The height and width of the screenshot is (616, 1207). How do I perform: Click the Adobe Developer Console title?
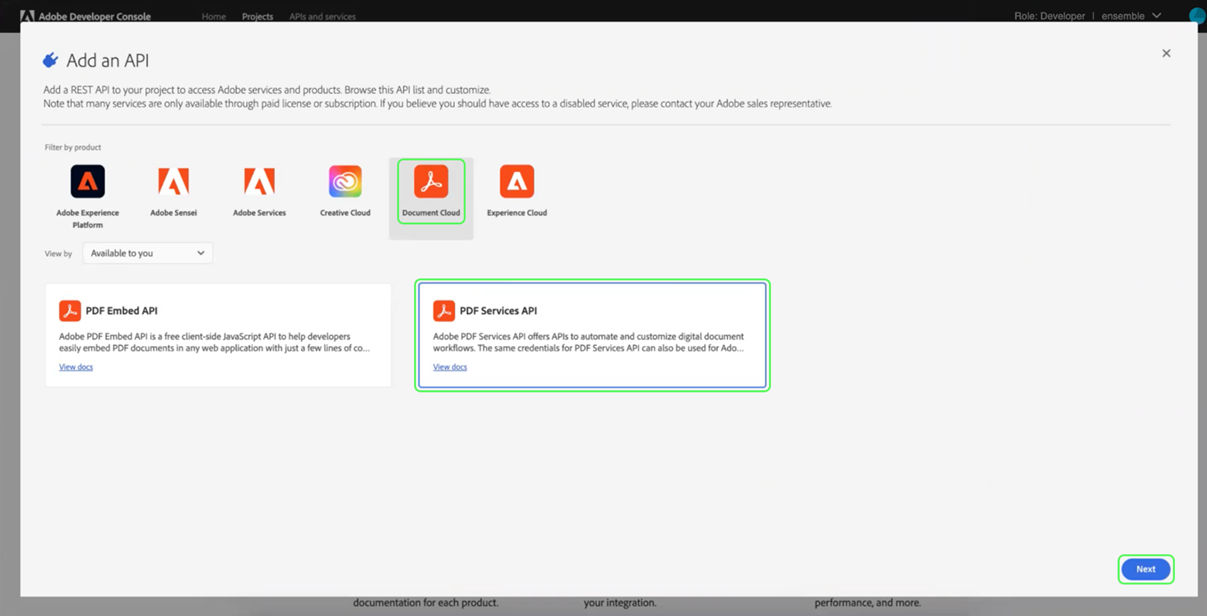(95, 16)
